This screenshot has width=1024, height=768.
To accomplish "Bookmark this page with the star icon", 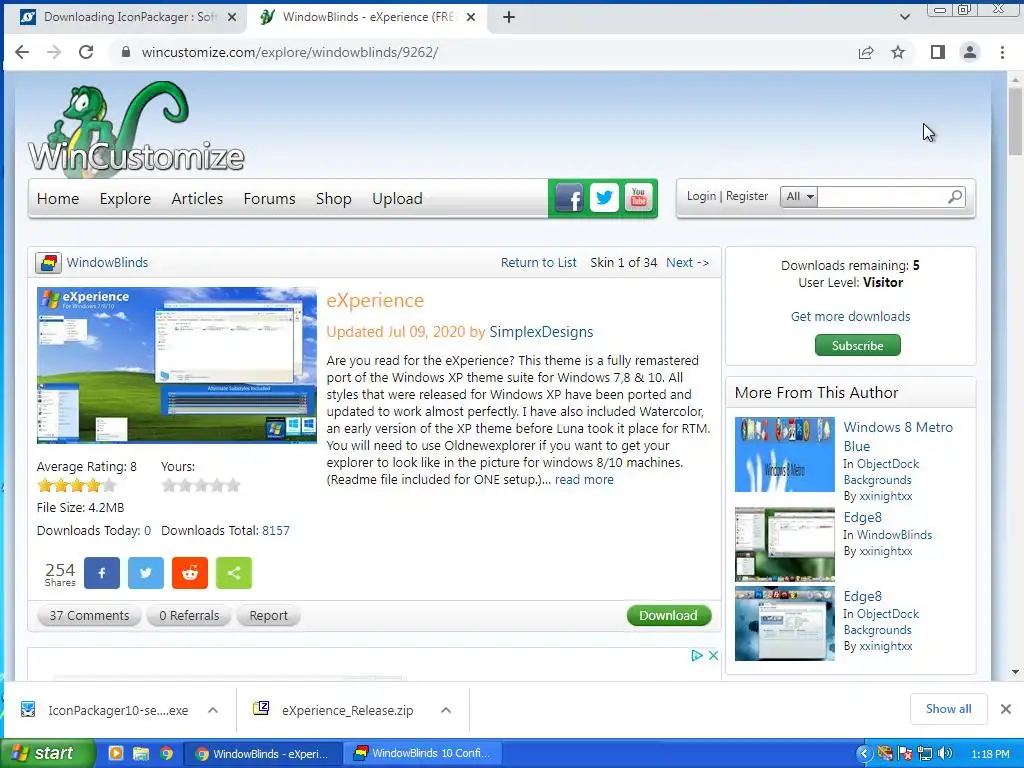I will point(898,52).
